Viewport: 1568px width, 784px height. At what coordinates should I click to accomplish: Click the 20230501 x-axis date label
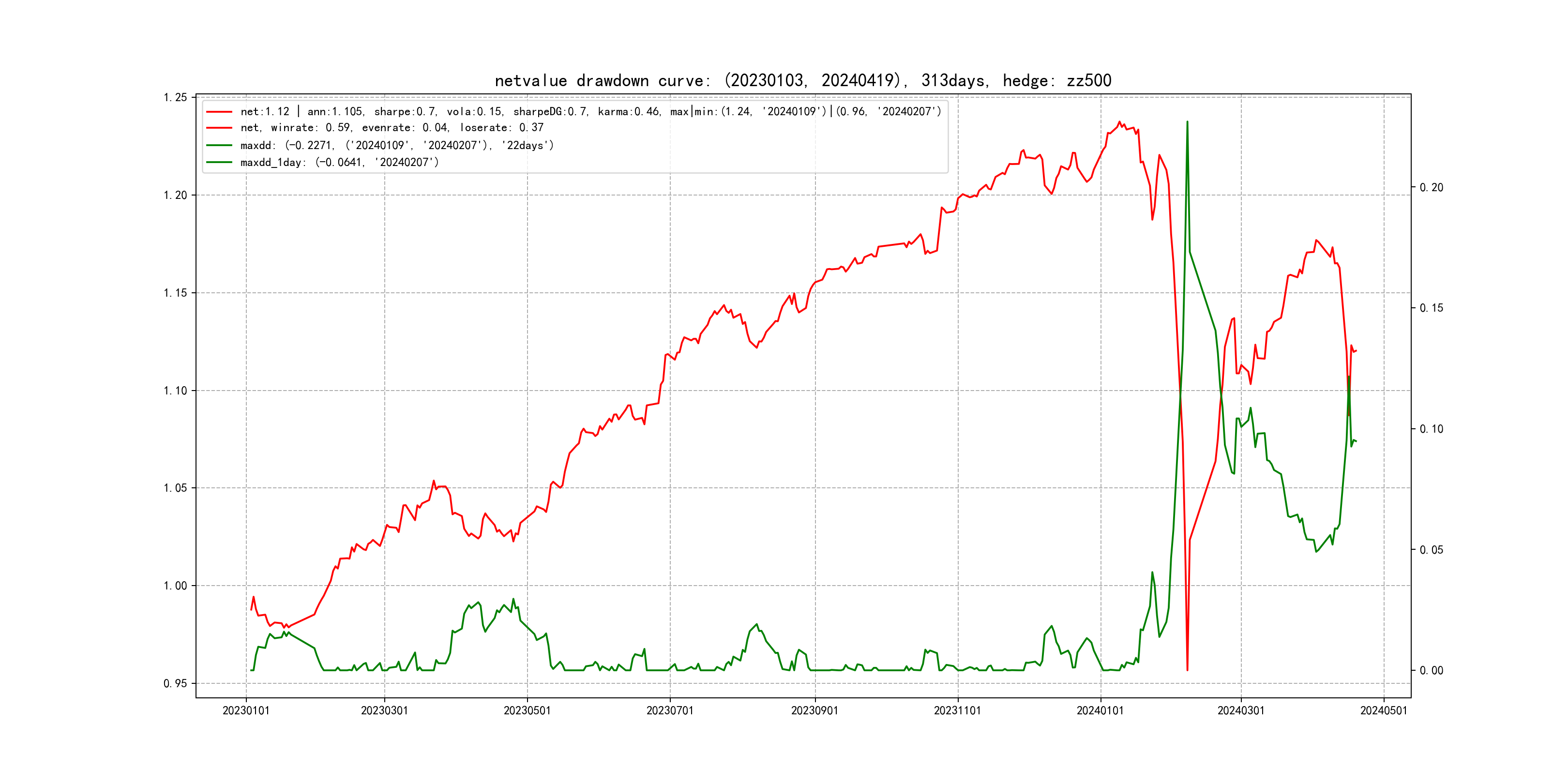527,710
